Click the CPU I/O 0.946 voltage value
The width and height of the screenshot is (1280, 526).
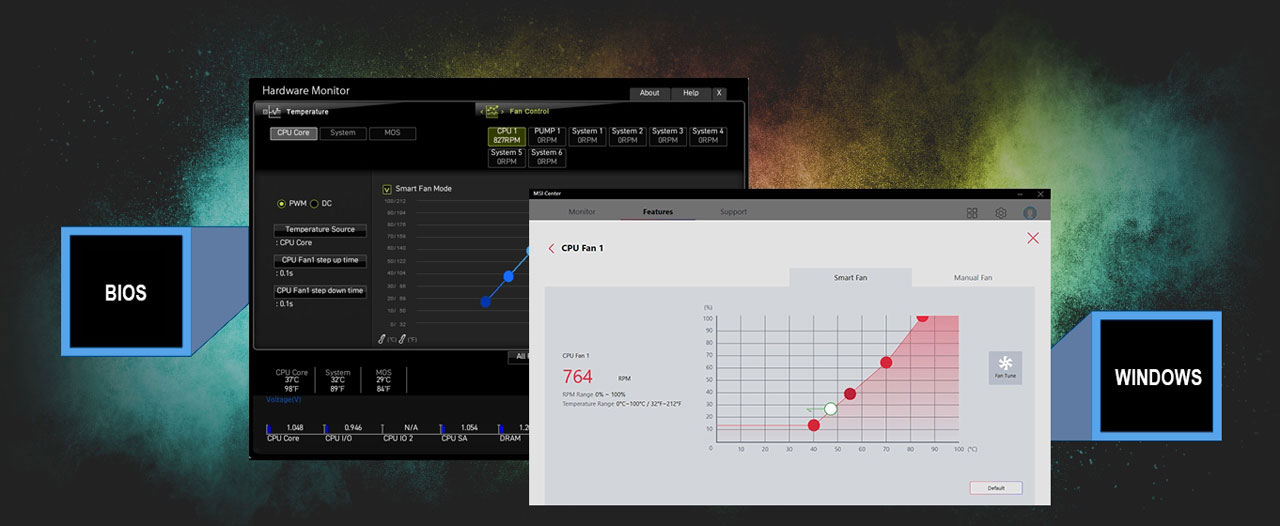point(353,427)
